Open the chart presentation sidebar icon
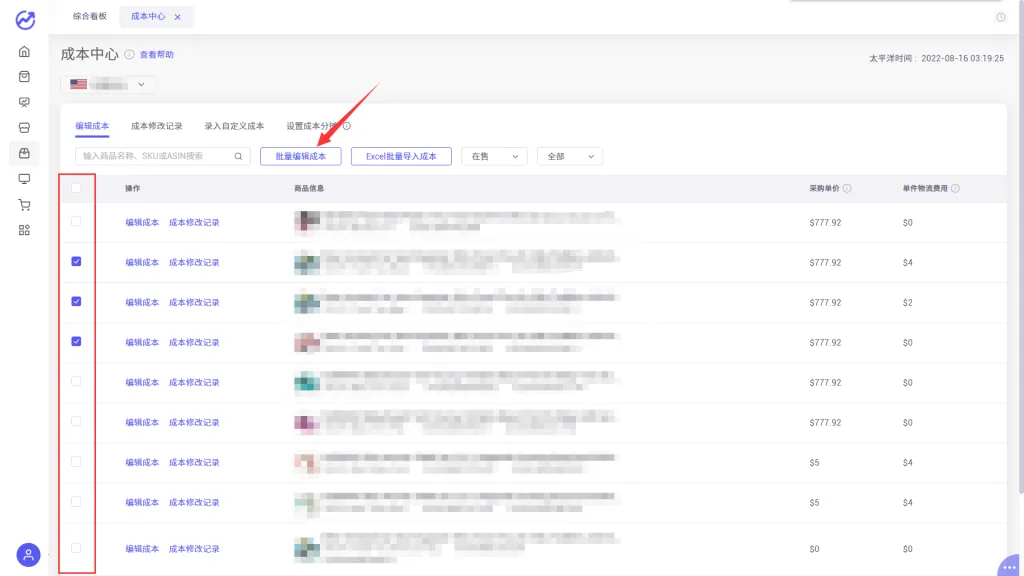Screen dimensions: 1024x576 coord(24,103)
